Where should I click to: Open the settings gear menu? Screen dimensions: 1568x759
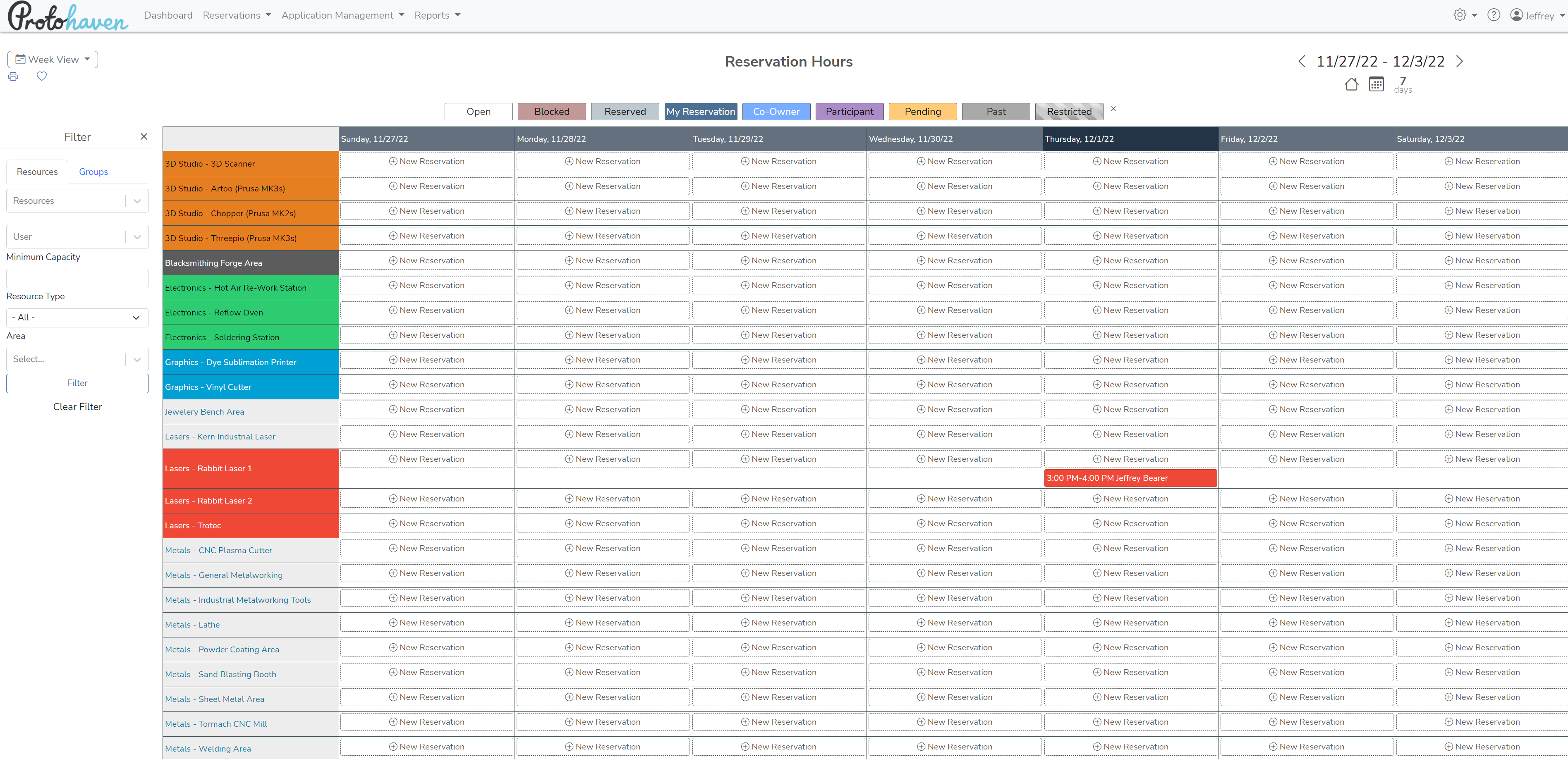[1460, 15]
